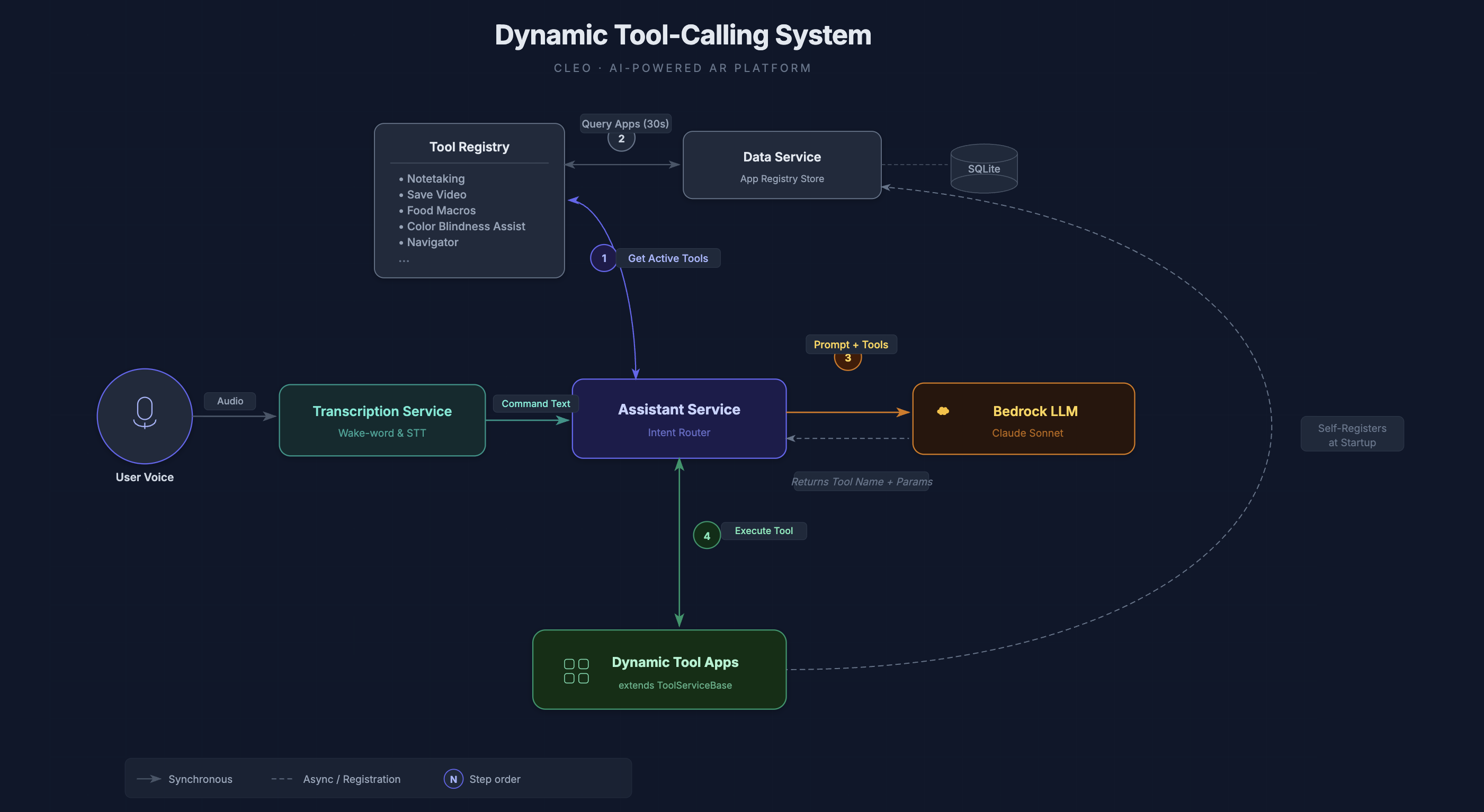This screenshot has width=1484, height=812.
Task: Click step 1 circle badge
Action: point(603,258)
